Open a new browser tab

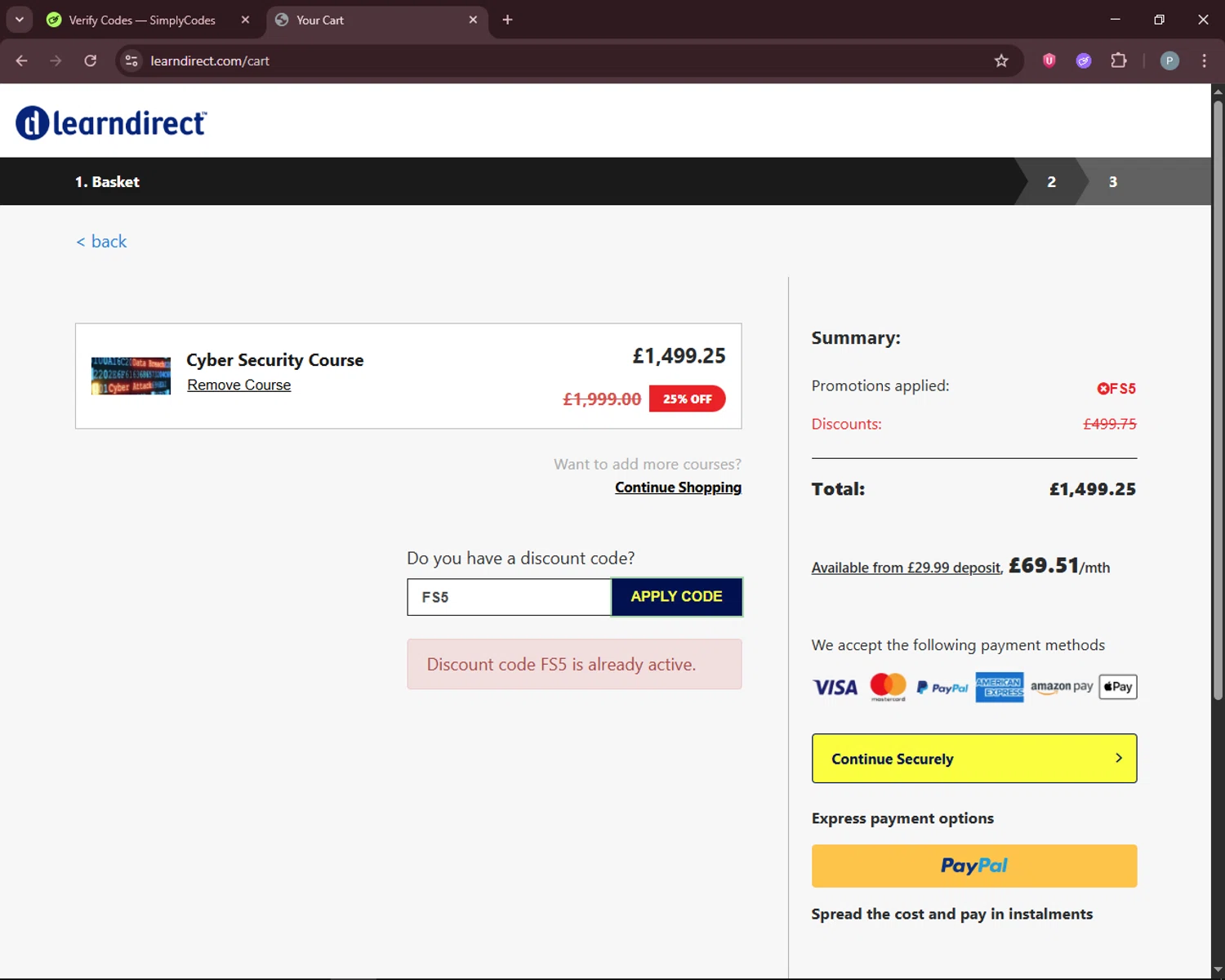pyautogui.click(x=507, y=20)
